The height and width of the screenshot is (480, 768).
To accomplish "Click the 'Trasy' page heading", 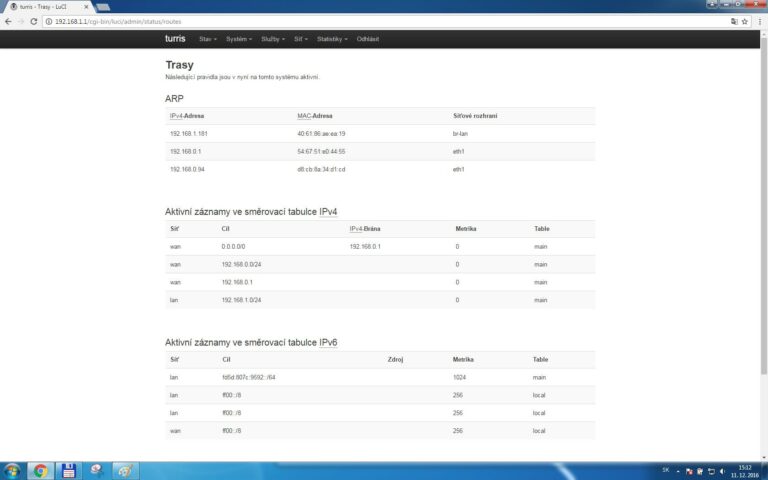I will click(x=179, y=65).
